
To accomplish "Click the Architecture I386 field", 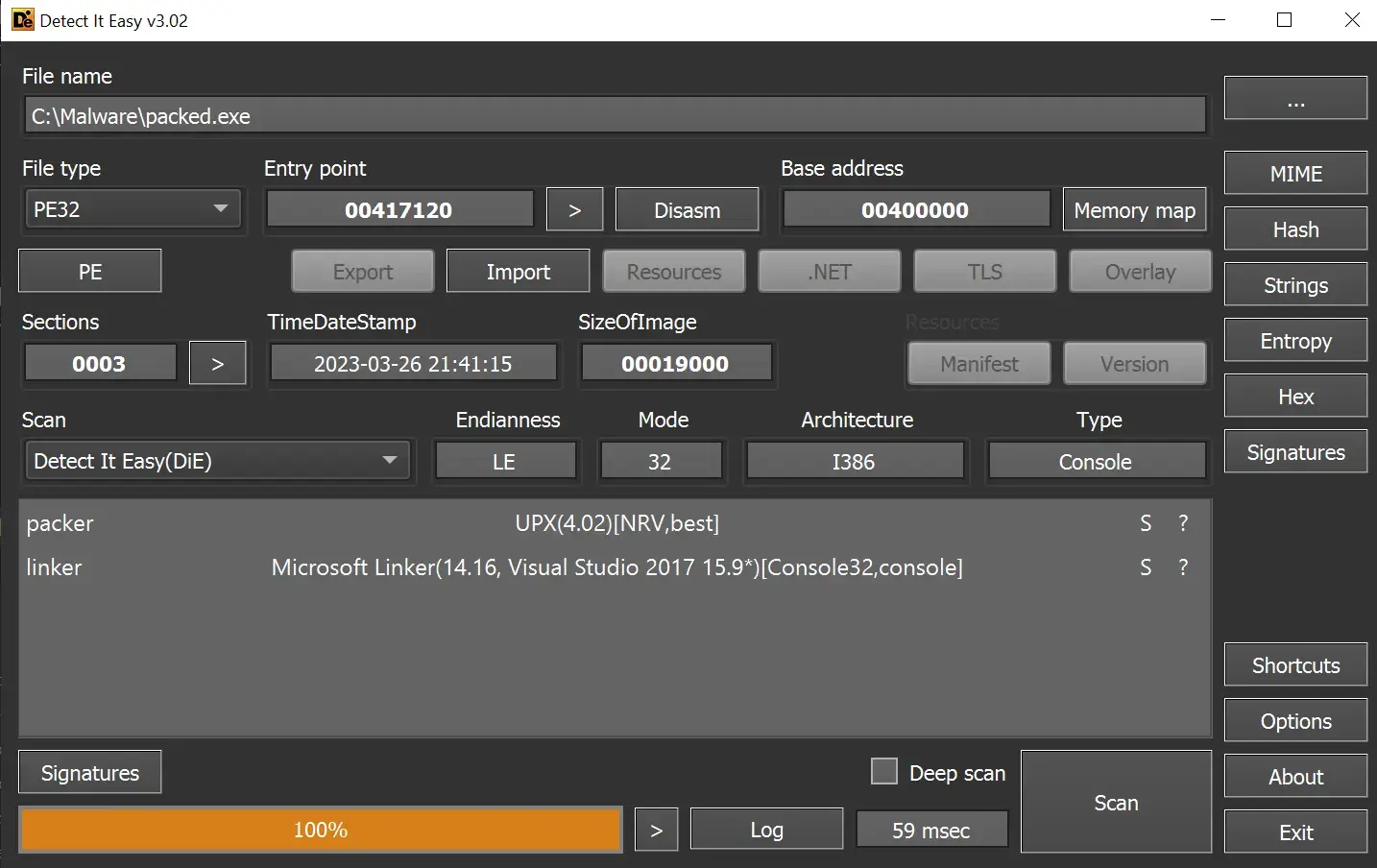I will point(855,461).
